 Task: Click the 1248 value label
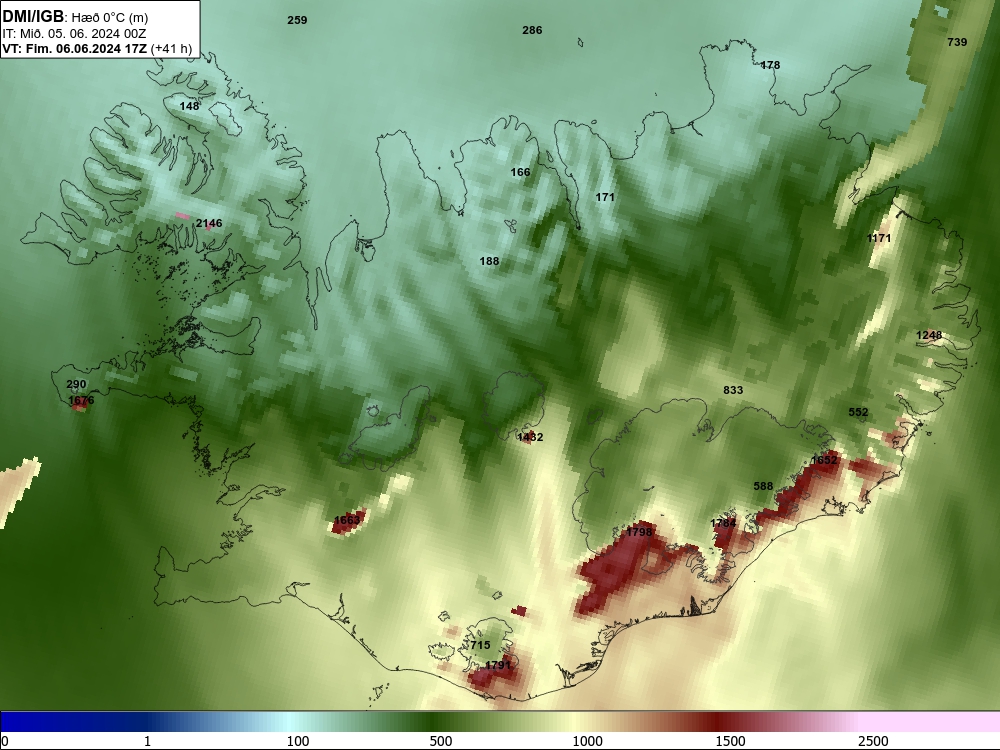[x=929, y=335]
